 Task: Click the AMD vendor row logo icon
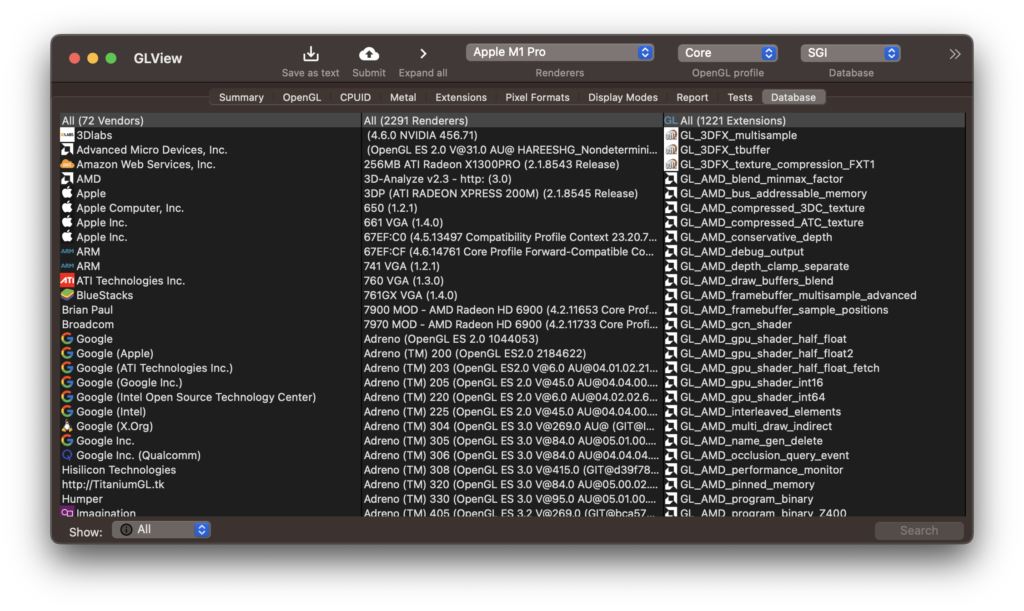pos(67,179)
